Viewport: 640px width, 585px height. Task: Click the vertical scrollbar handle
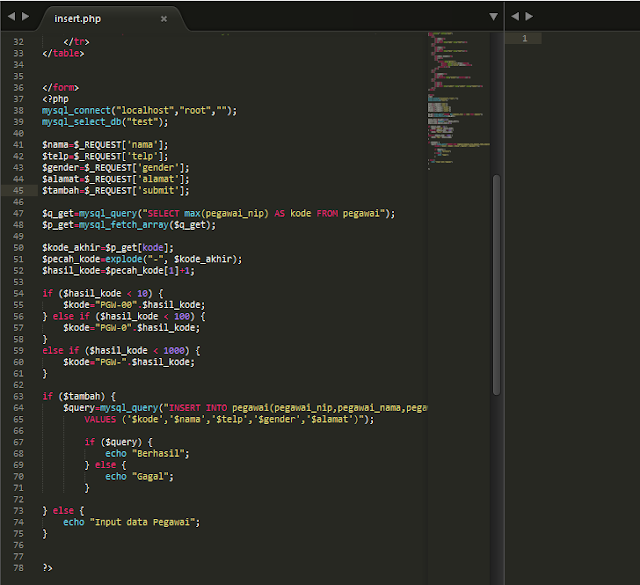pos(496,285)
